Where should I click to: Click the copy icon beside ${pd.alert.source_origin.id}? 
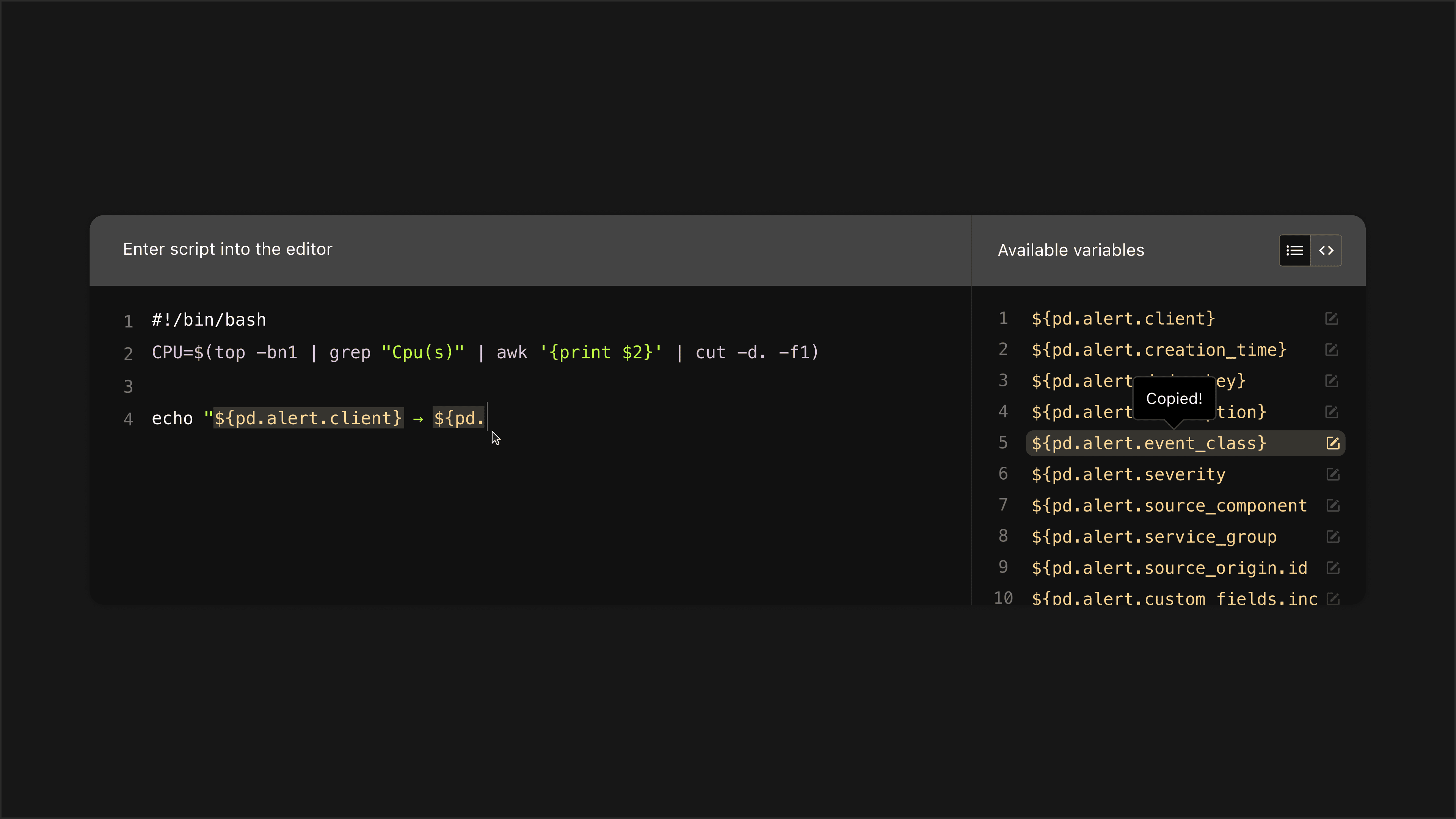1334,568
